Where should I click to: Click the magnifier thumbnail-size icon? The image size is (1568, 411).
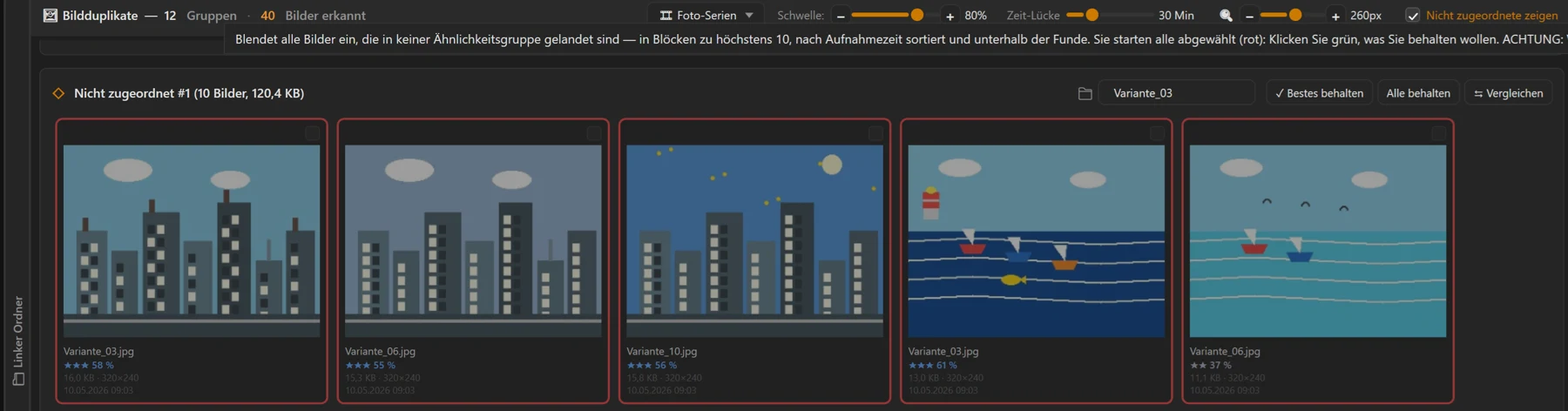[x=1226, y=16]
